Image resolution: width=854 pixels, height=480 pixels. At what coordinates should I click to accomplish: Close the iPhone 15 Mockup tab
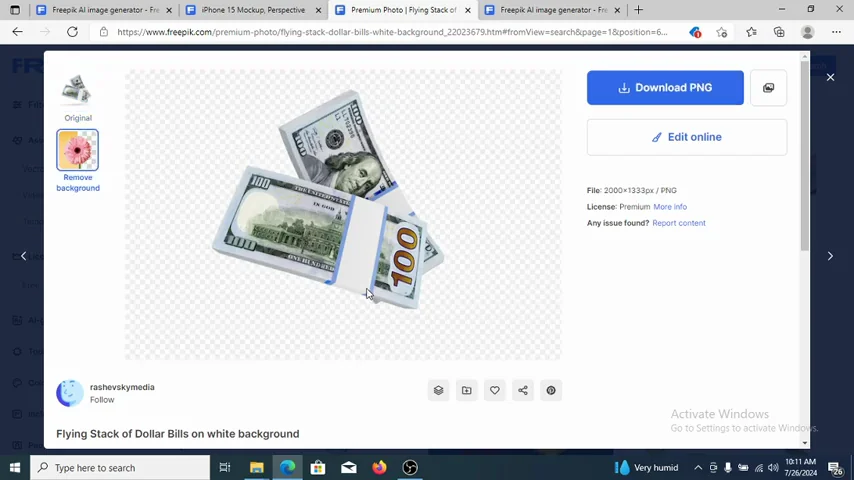318,10
